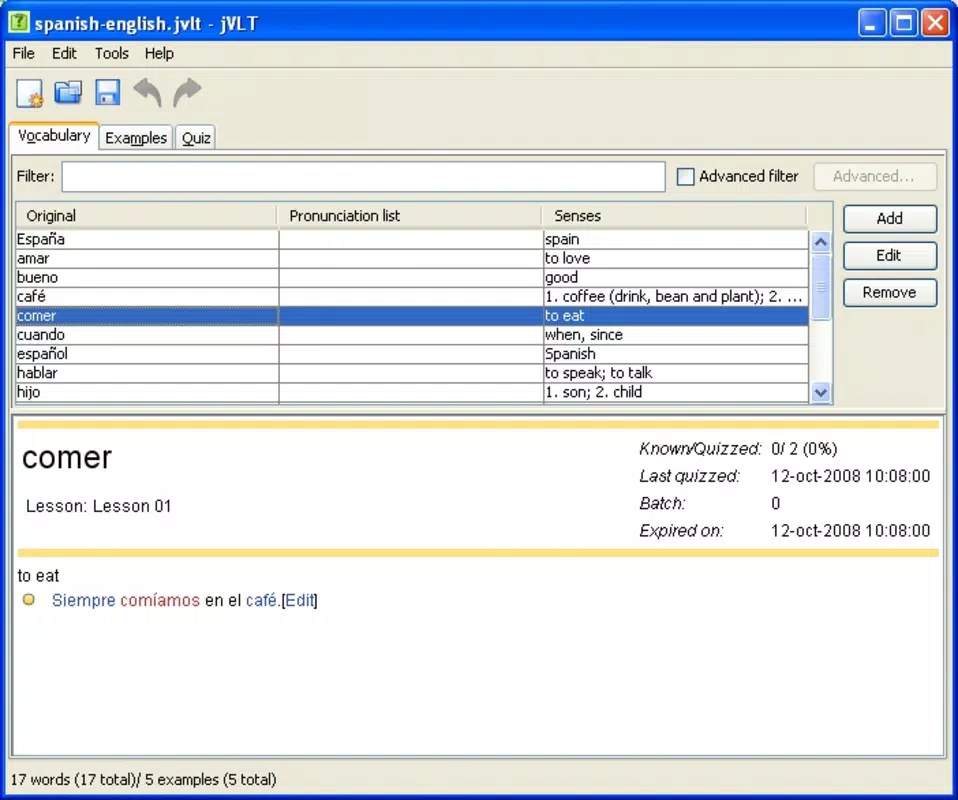Switch to the Examples tab
The image size is (958, 800).
pos(136,138)
